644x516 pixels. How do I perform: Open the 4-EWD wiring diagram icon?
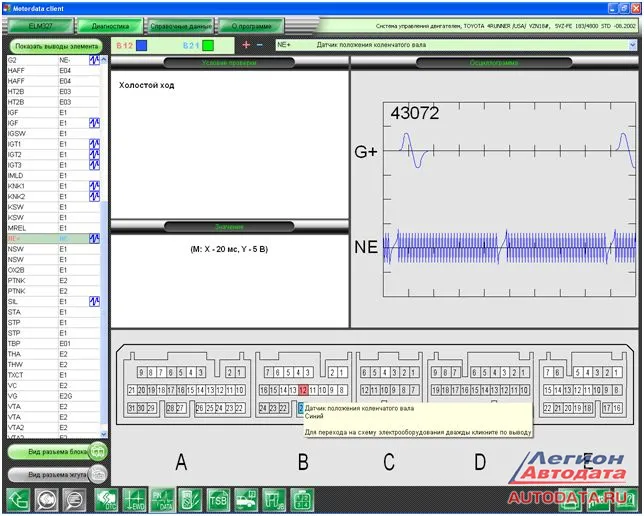[x=134, y=498]
